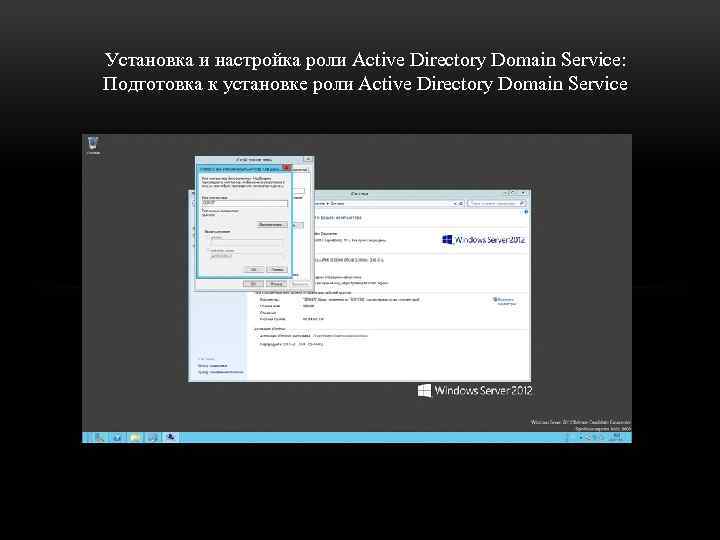Click Отмена in System Properties window
The image size is (720, 540).
pyautogui.click(x=276, y=284)
